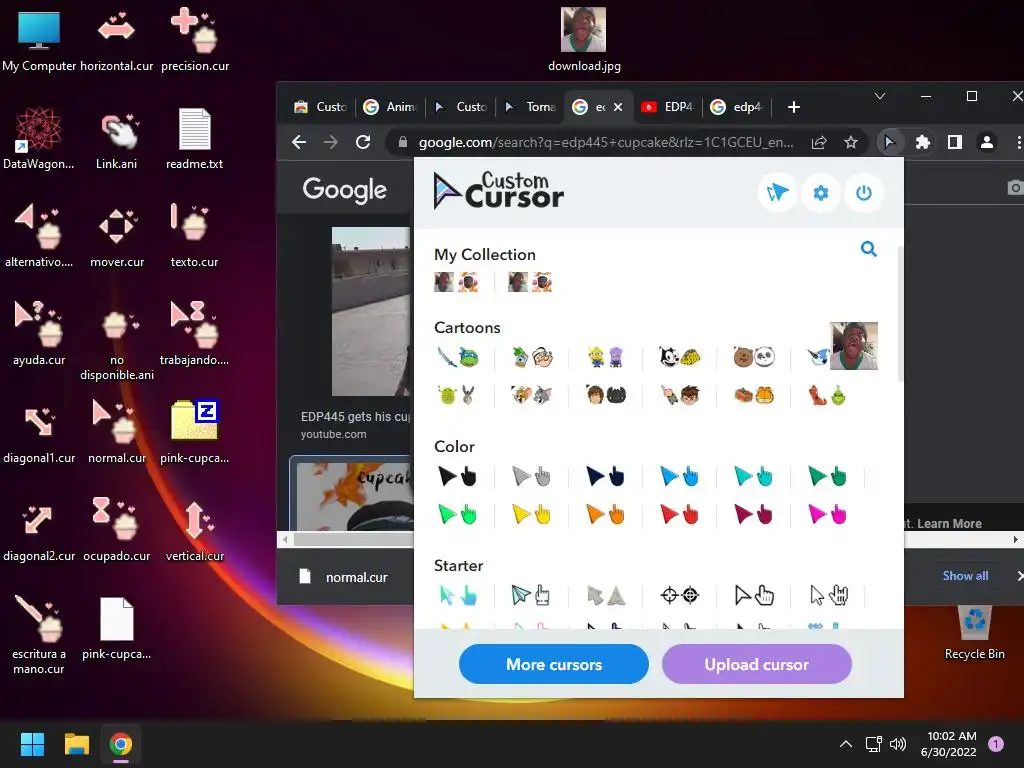
Task: Select second cursor pack in My Collection
Action: 530,282
